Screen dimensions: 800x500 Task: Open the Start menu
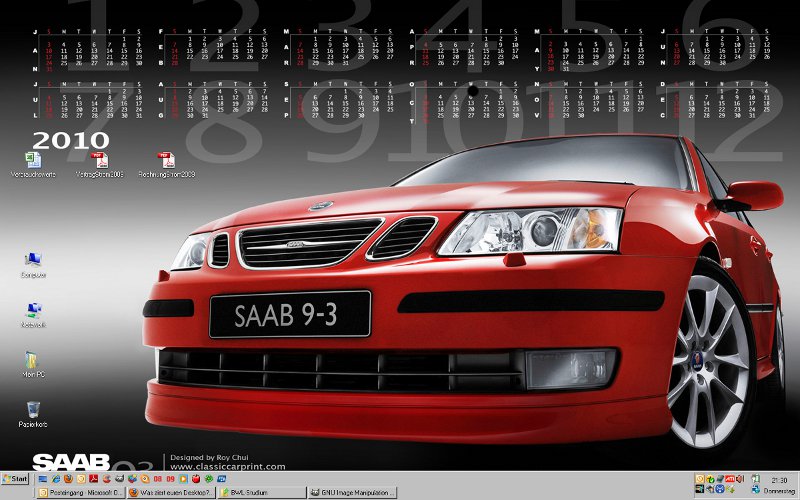[x=15, y=479]
